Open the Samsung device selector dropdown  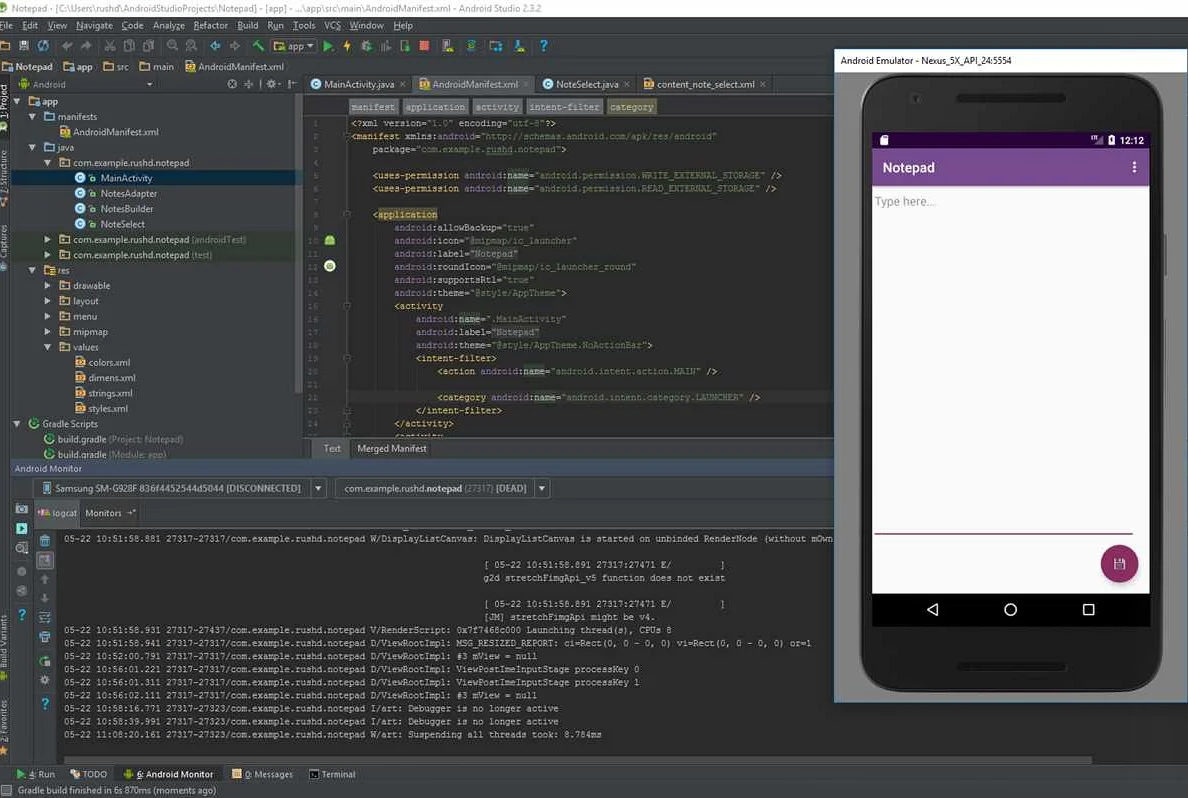319,489
